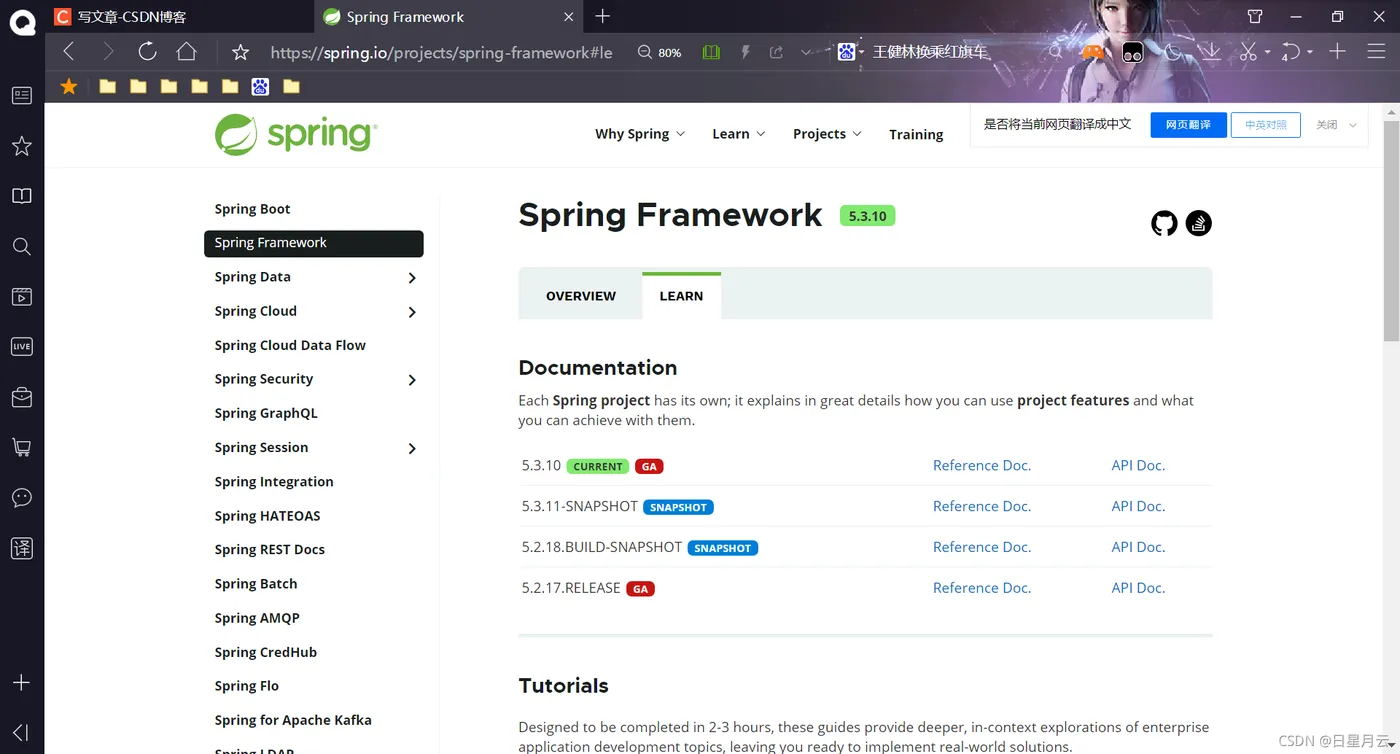Viewport: 1400px width, 754px height.
Task: Open the chat bubble sidebar icon
Action: click(x=21, y=497)
